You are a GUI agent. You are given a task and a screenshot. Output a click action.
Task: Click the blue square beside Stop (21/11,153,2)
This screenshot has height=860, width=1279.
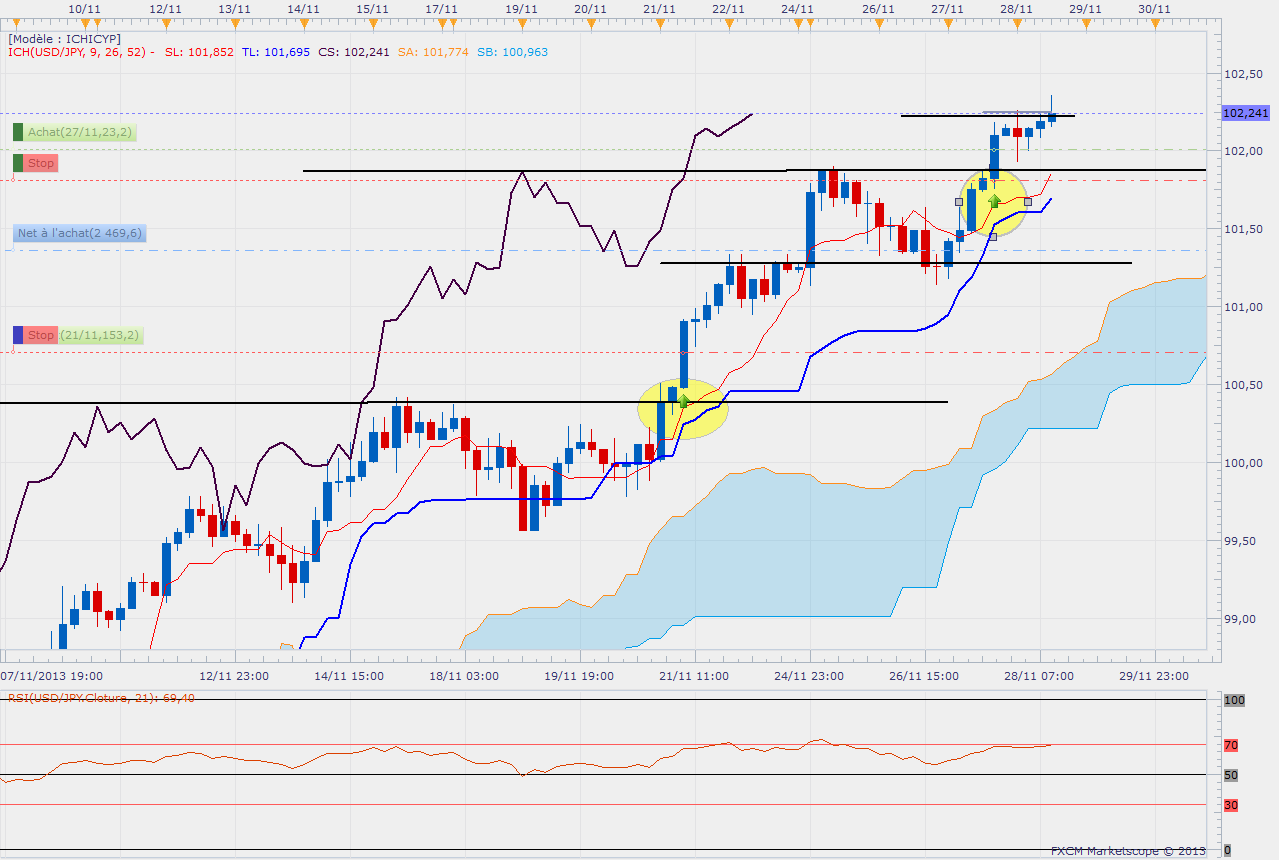tap(18, 335)
